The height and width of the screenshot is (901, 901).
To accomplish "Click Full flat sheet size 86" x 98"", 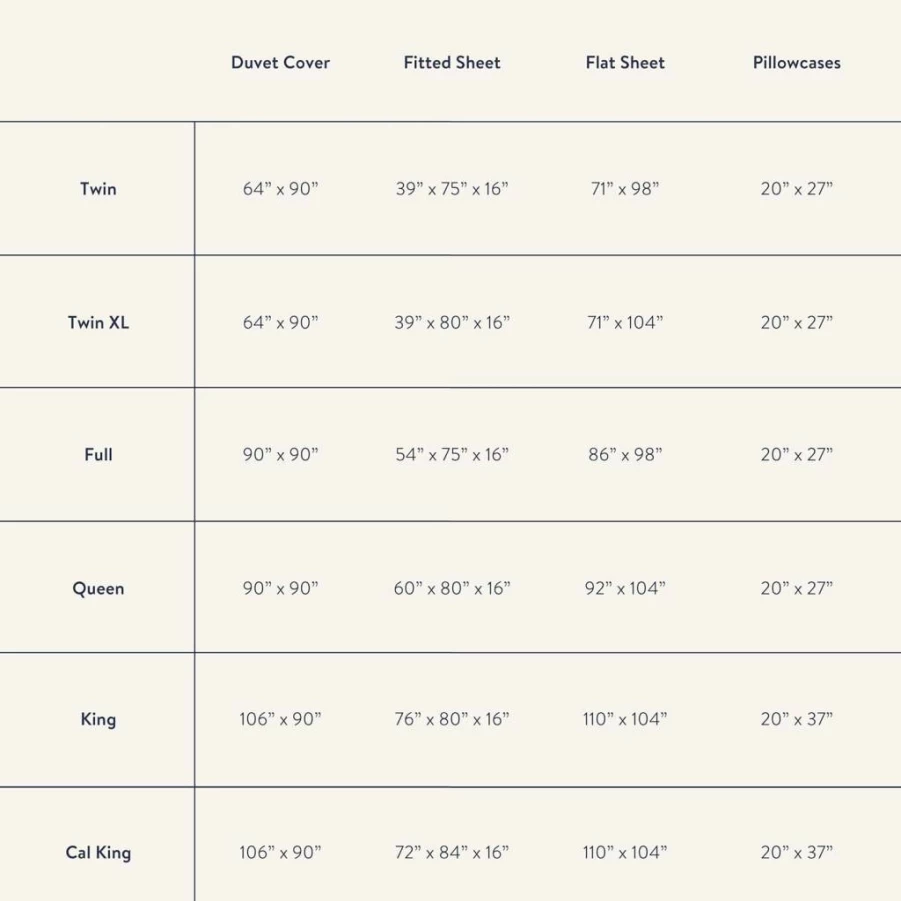I will click(625, 455).
